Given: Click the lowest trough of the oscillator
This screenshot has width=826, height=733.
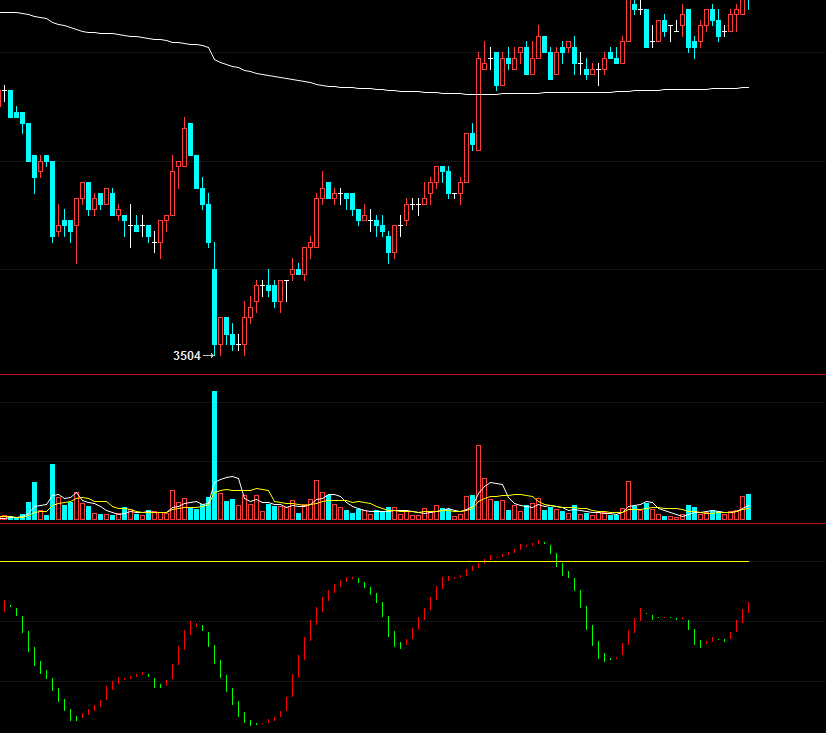Looking at the screenshot, I should pos(262,723).
